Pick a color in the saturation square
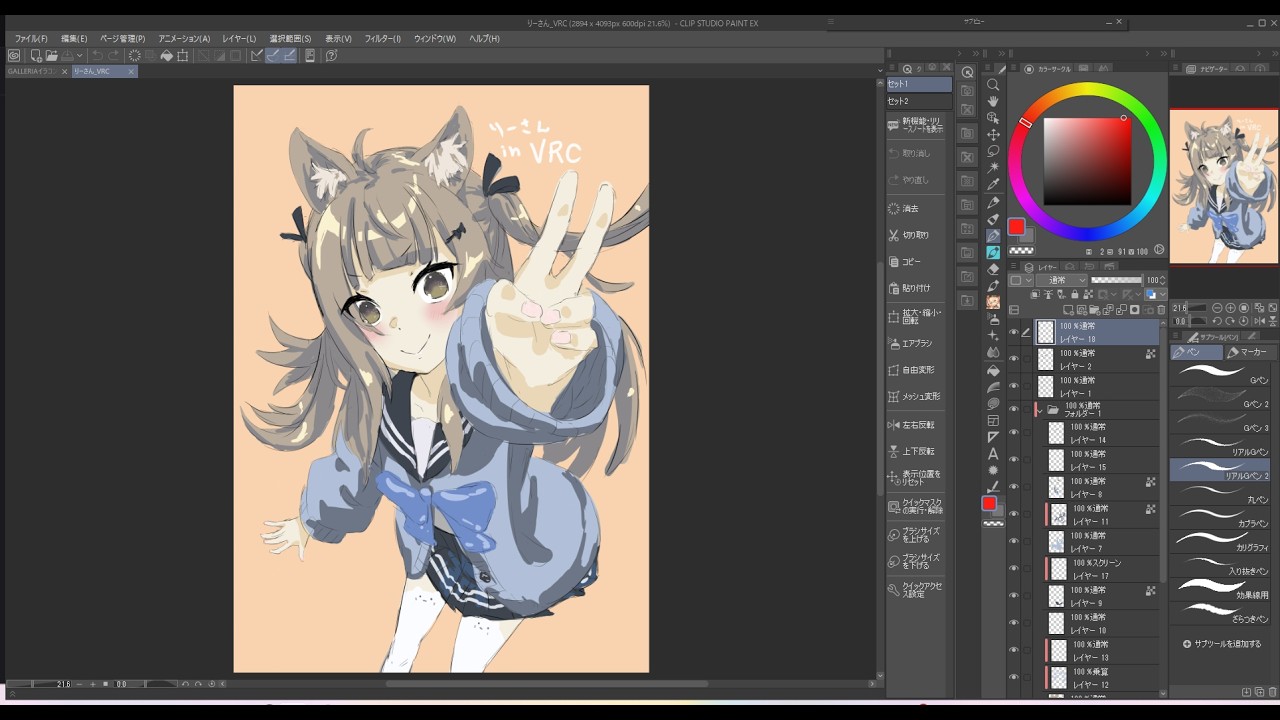The height and width of the screenshot is (720, 1280). [x=1087, y=161]
